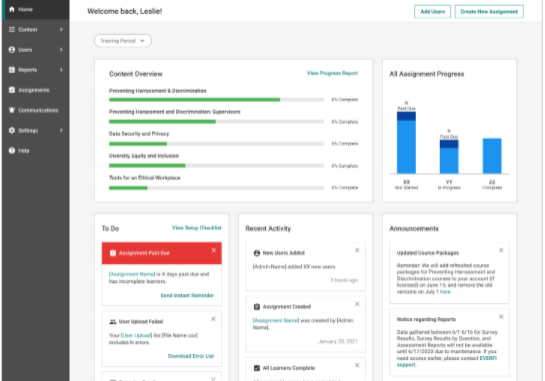Dismiss the Notice regarding Reports announcement
This screenshot has height=381, width=545.
click(x=501, y=316)
